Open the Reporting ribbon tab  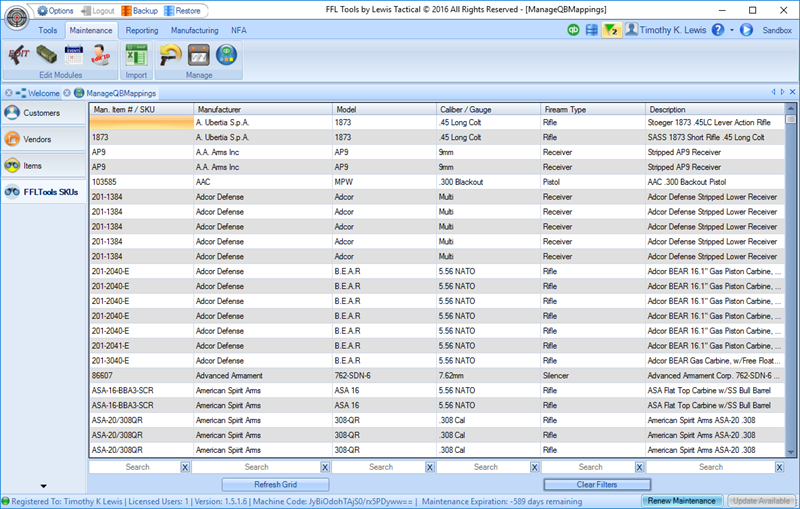click(142, 31)
